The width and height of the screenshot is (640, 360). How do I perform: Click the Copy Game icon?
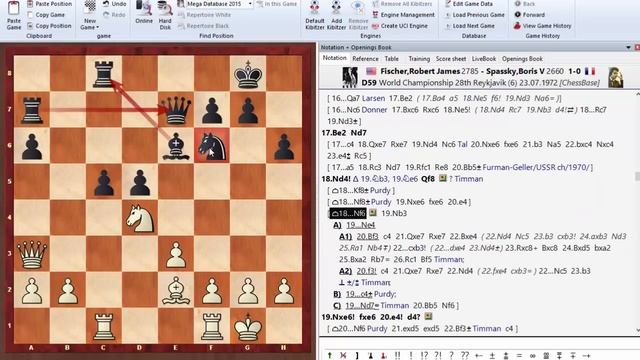tap(30, 15)
